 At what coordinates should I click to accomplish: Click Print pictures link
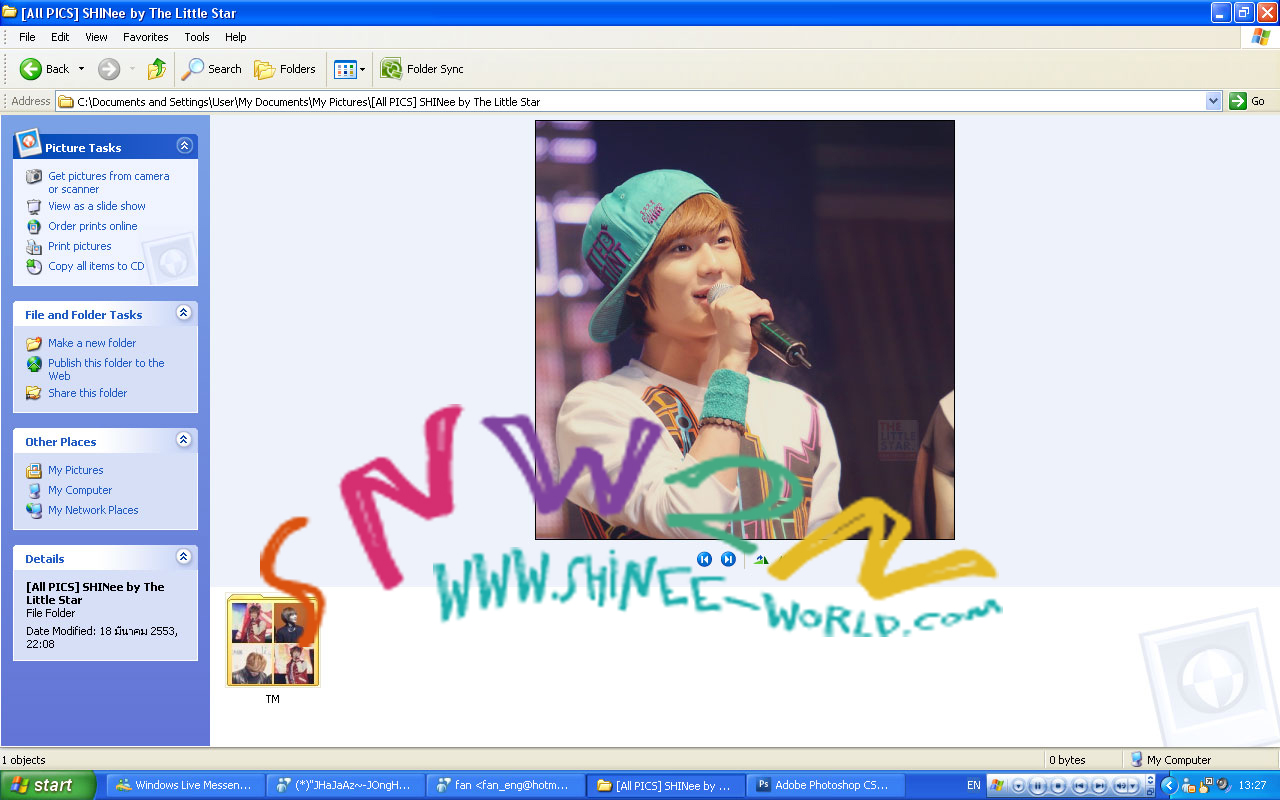tap(80, 246)
